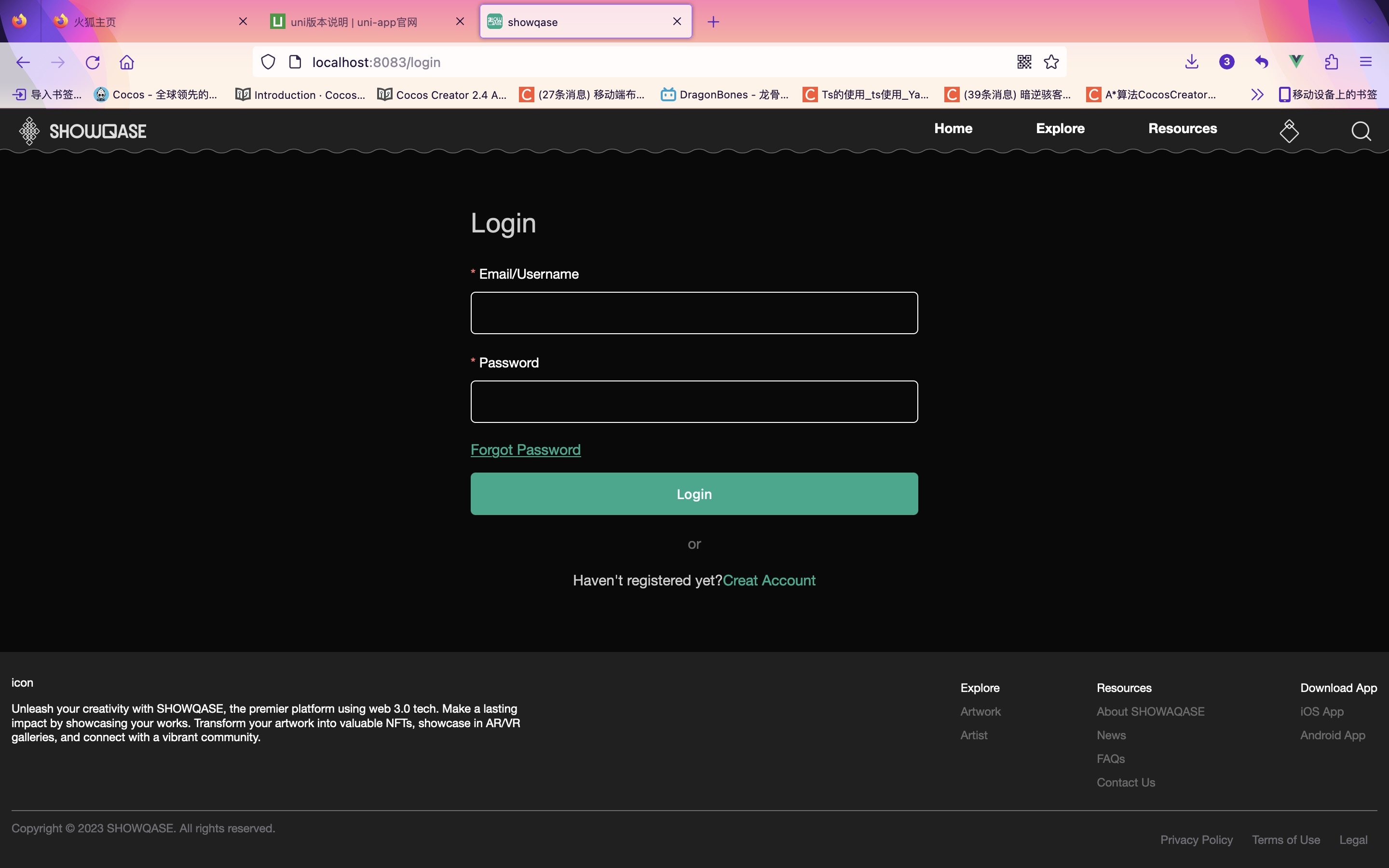
Task: Open the downloads panel
Action: 1192,62
